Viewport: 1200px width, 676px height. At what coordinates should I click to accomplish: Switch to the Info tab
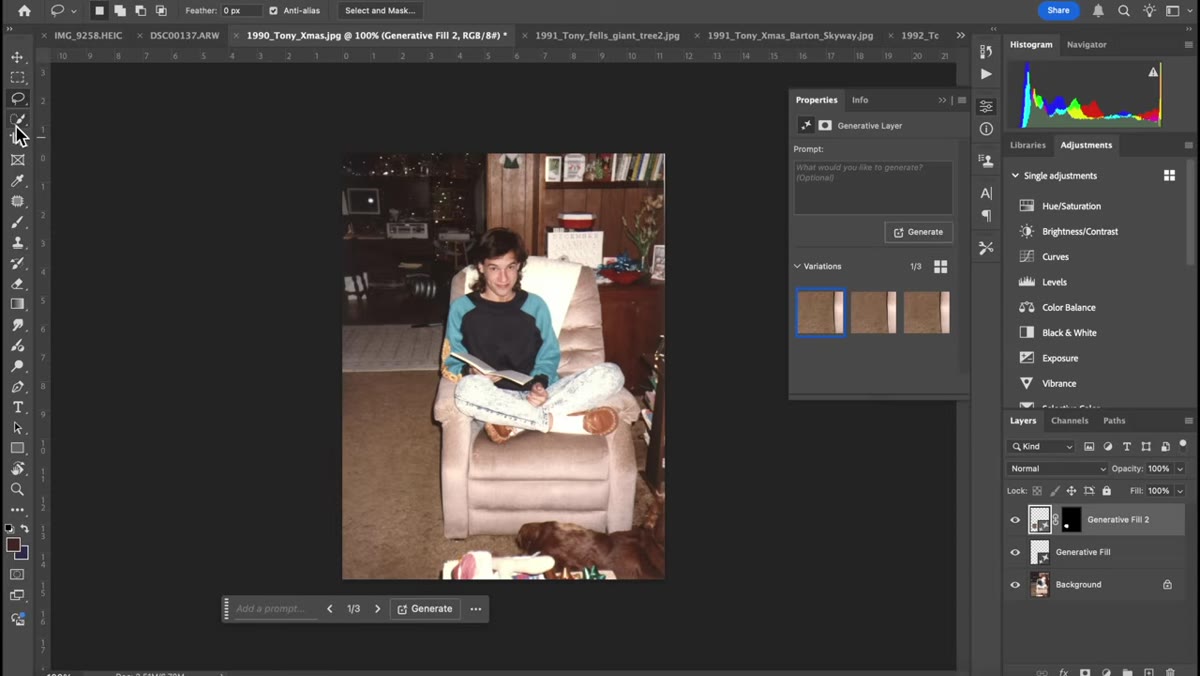click(x=860, y=100)
